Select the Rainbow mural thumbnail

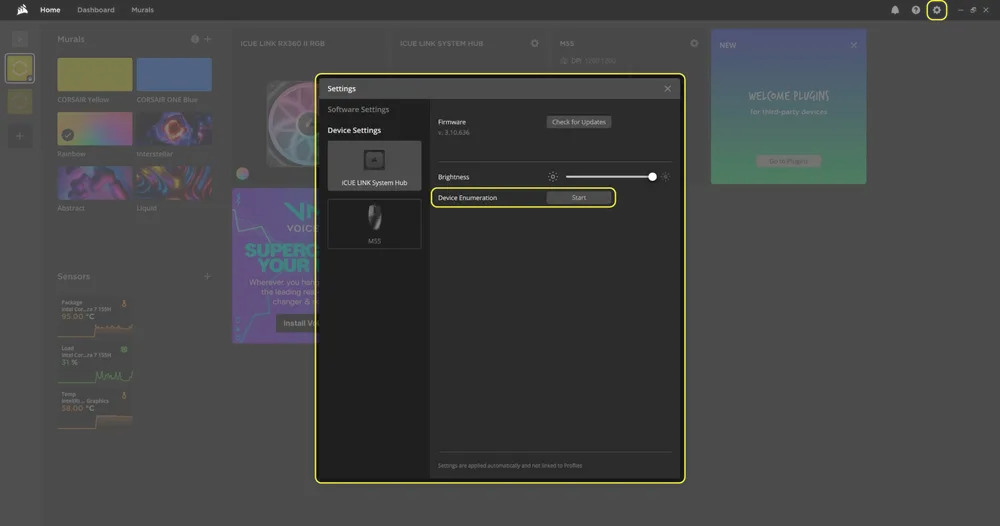(95, 129)
